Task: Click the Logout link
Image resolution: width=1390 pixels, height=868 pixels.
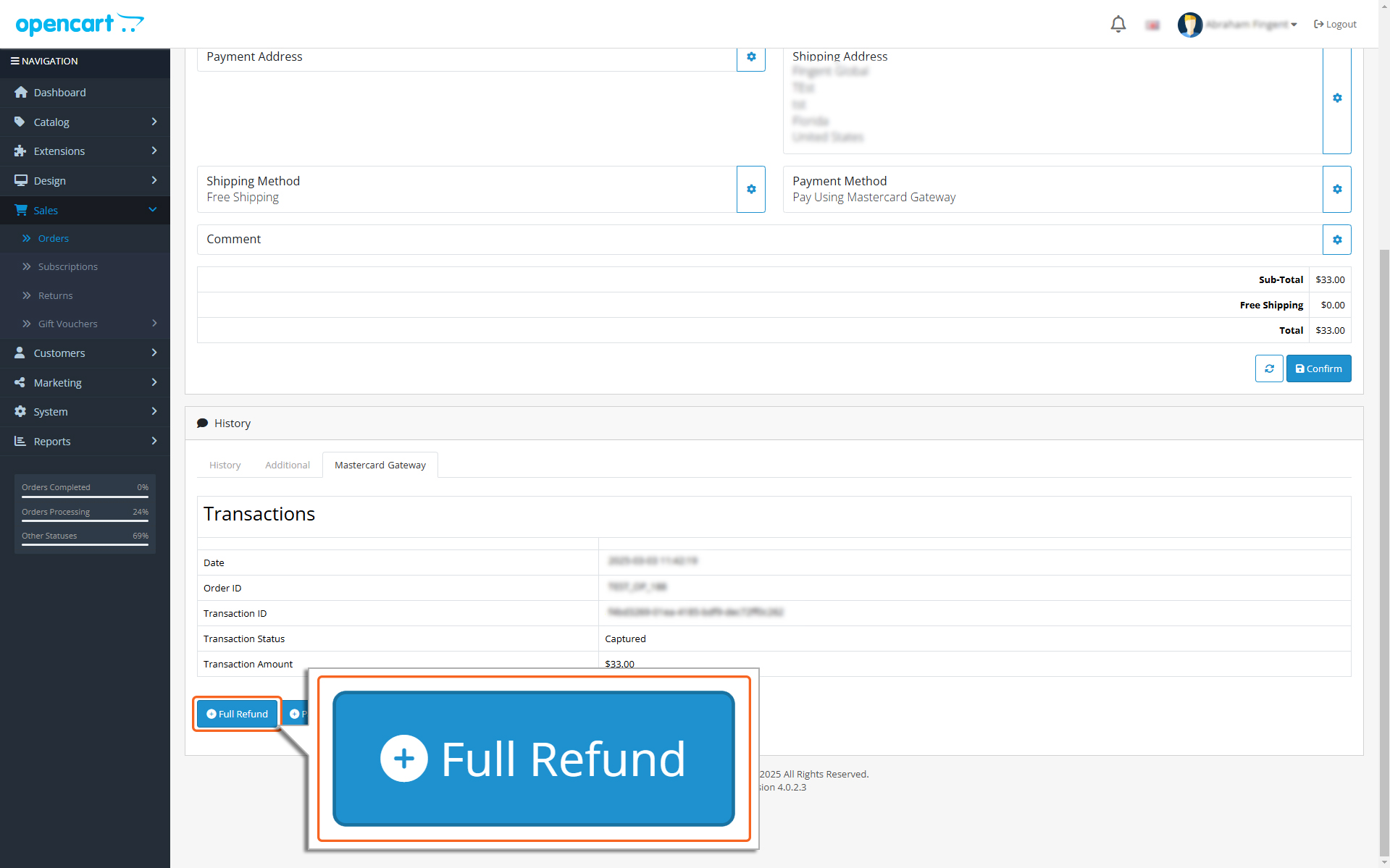Action: 1335,25
